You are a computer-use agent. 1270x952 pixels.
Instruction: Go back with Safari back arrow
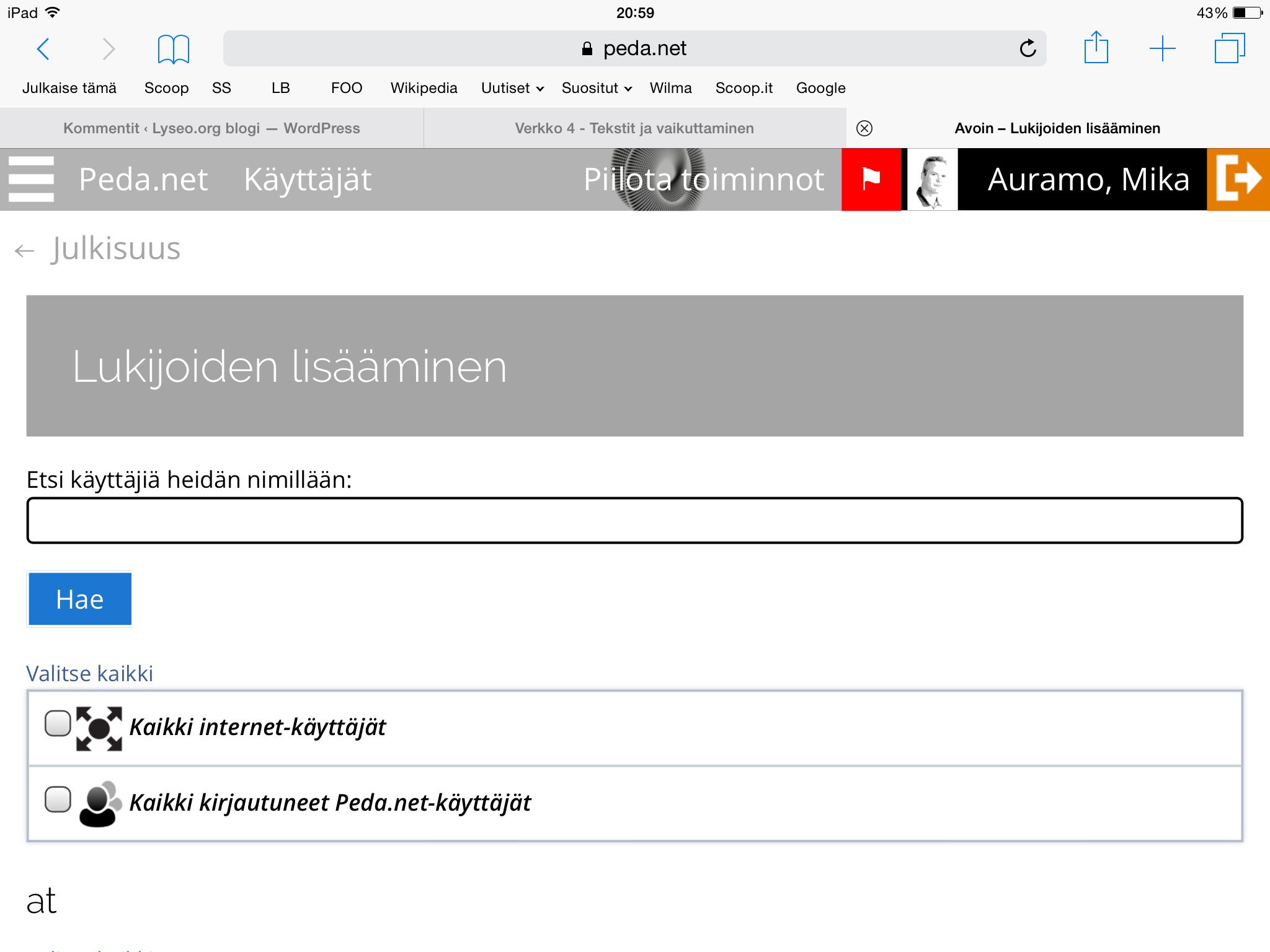click(43, 48)
